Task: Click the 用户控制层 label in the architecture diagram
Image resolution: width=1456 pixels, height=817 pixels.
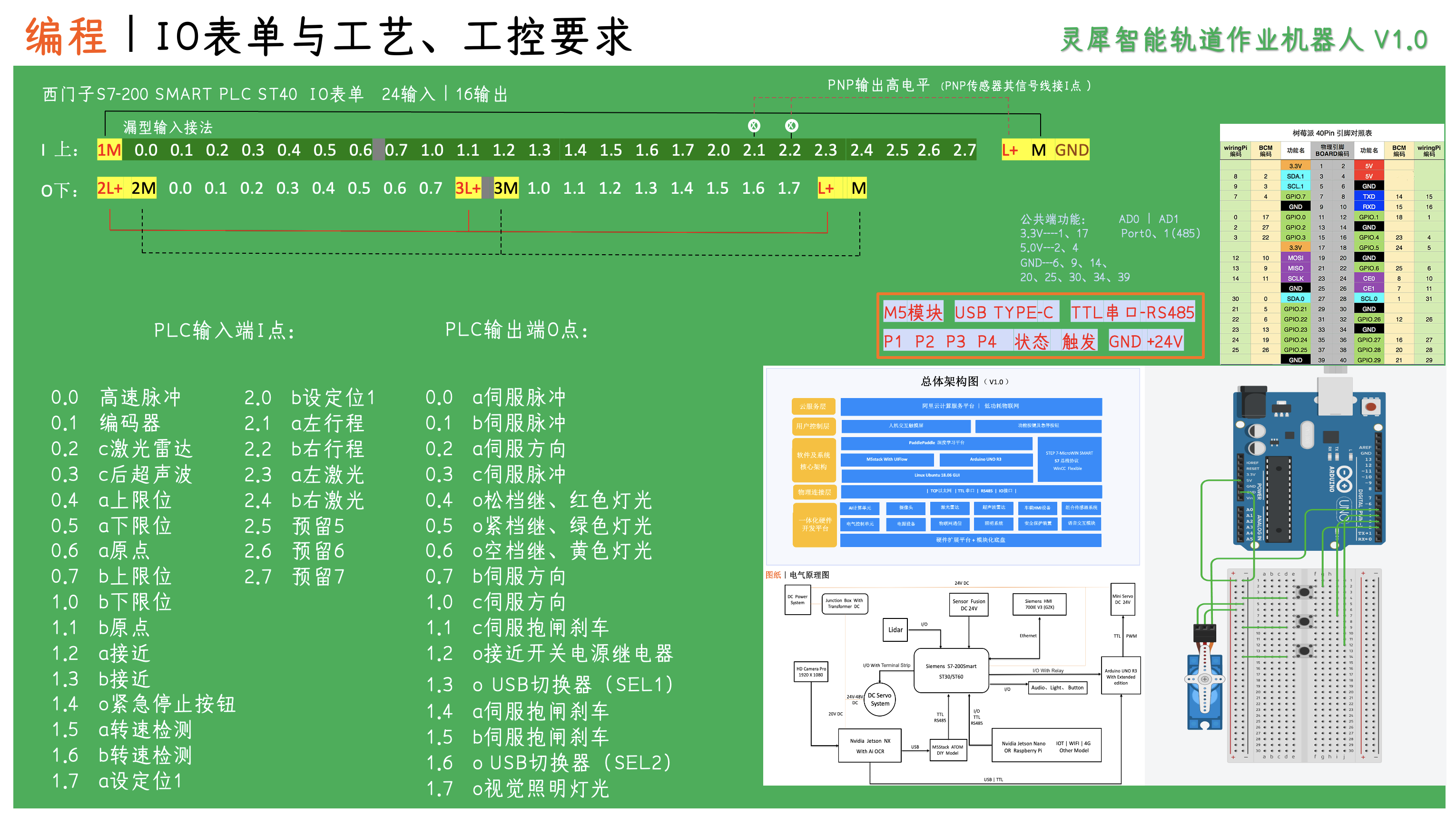Action: (812, 426)
